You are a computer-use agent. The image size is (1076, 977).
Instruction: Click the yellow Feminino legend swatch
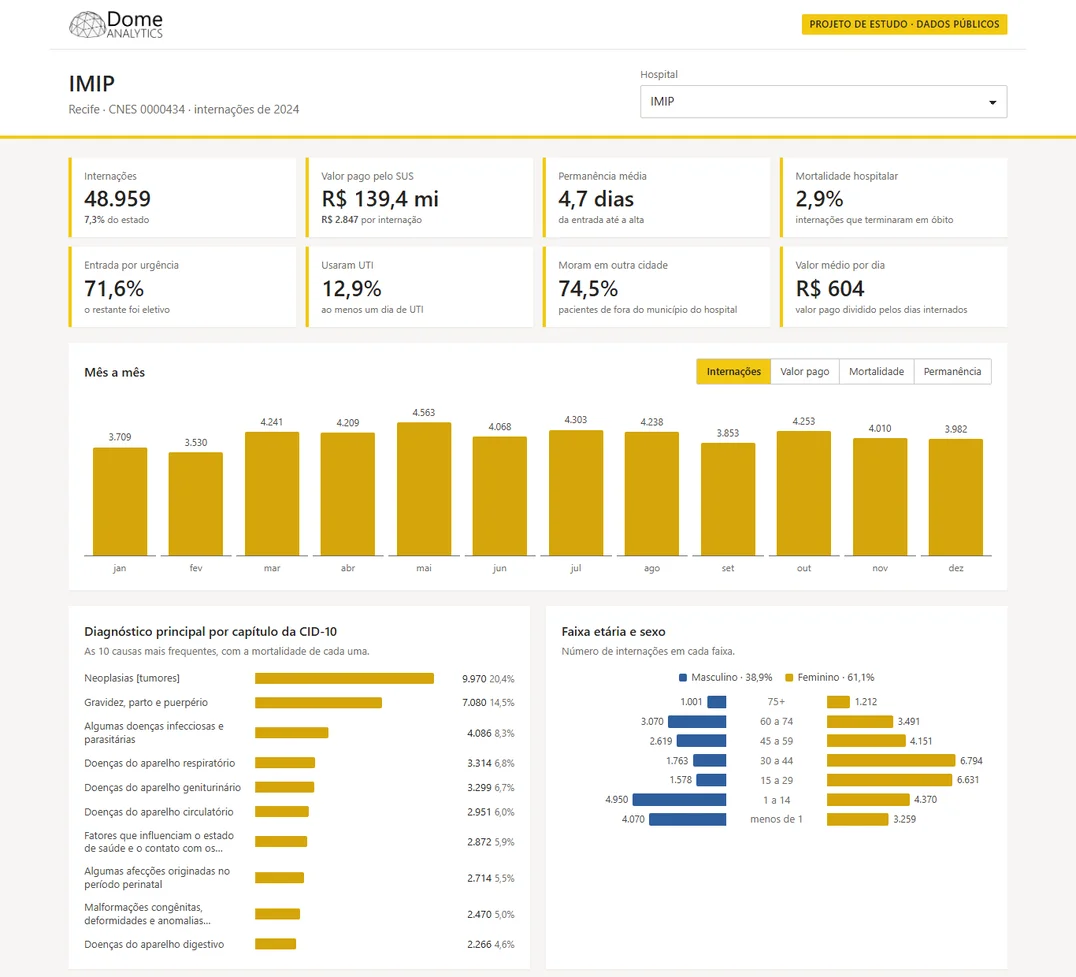[789, 678]
